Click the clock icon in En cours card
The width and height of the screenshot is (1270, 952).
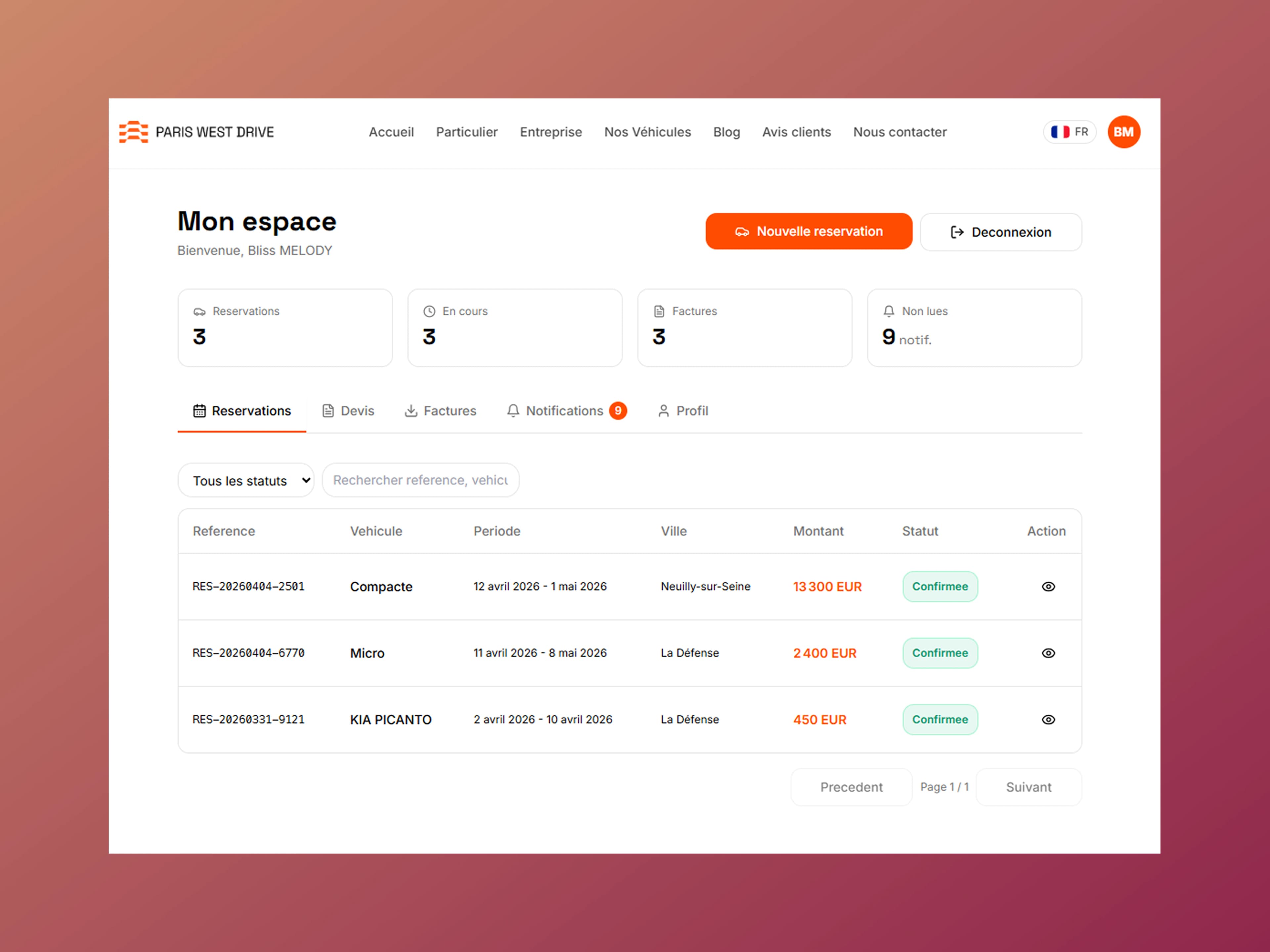coord(429,311)
